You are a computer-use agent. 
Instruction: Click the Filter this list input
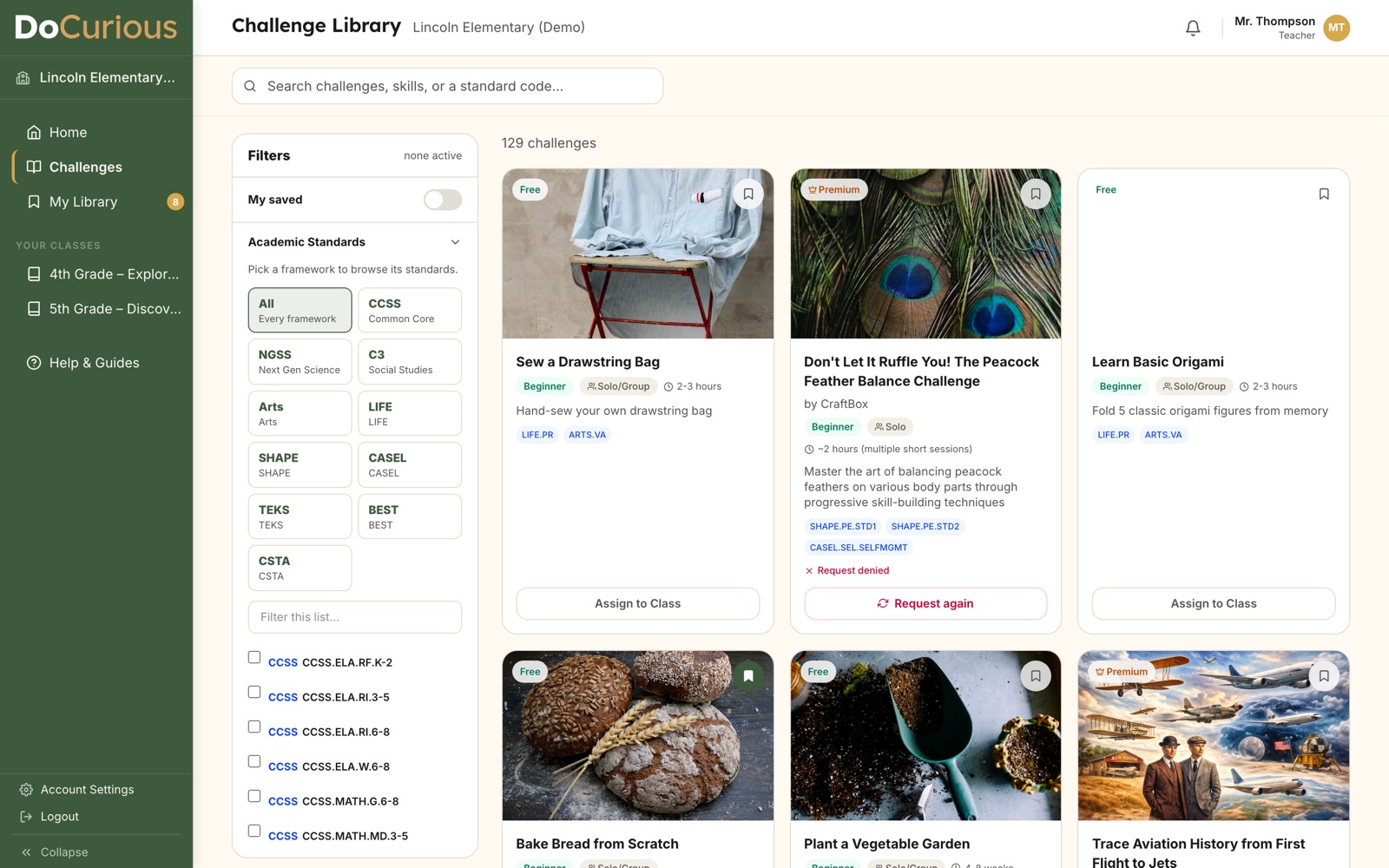click(x=355, y=617)
